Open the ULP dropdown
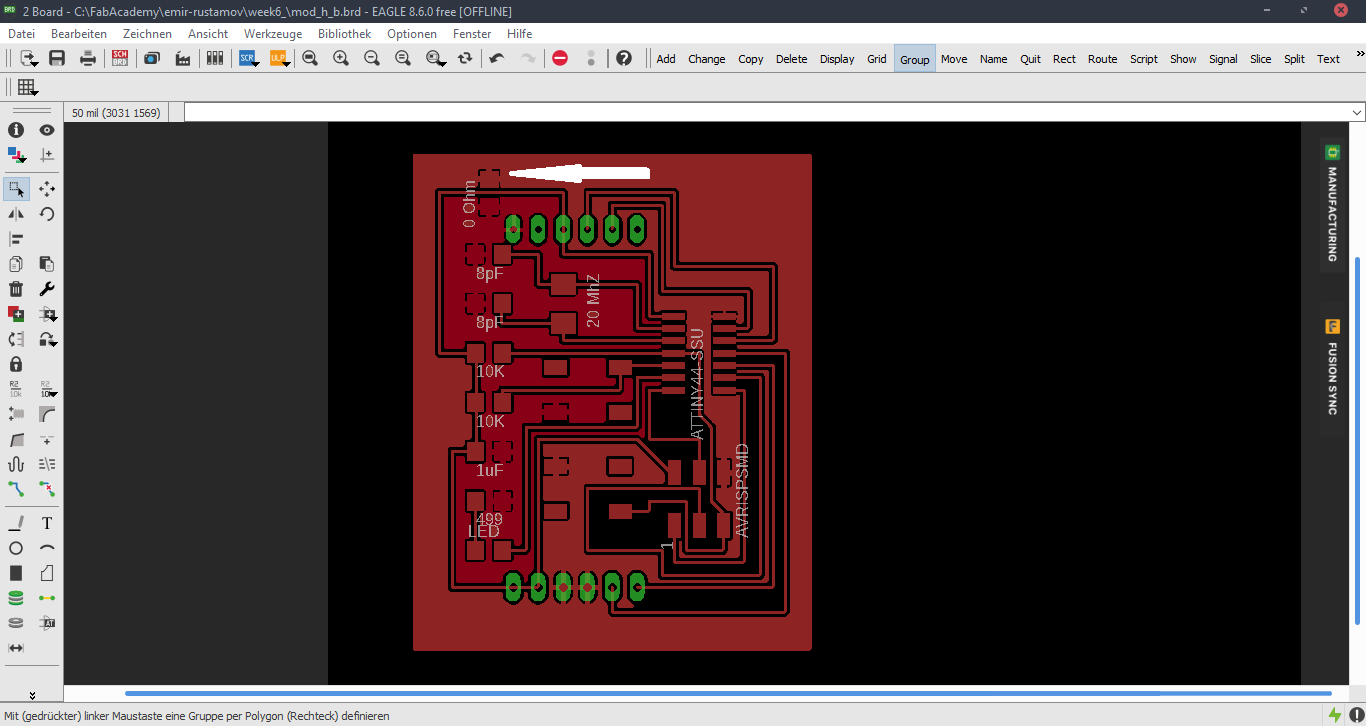Viewport: 1368px width, 726px height. (279, 58)
